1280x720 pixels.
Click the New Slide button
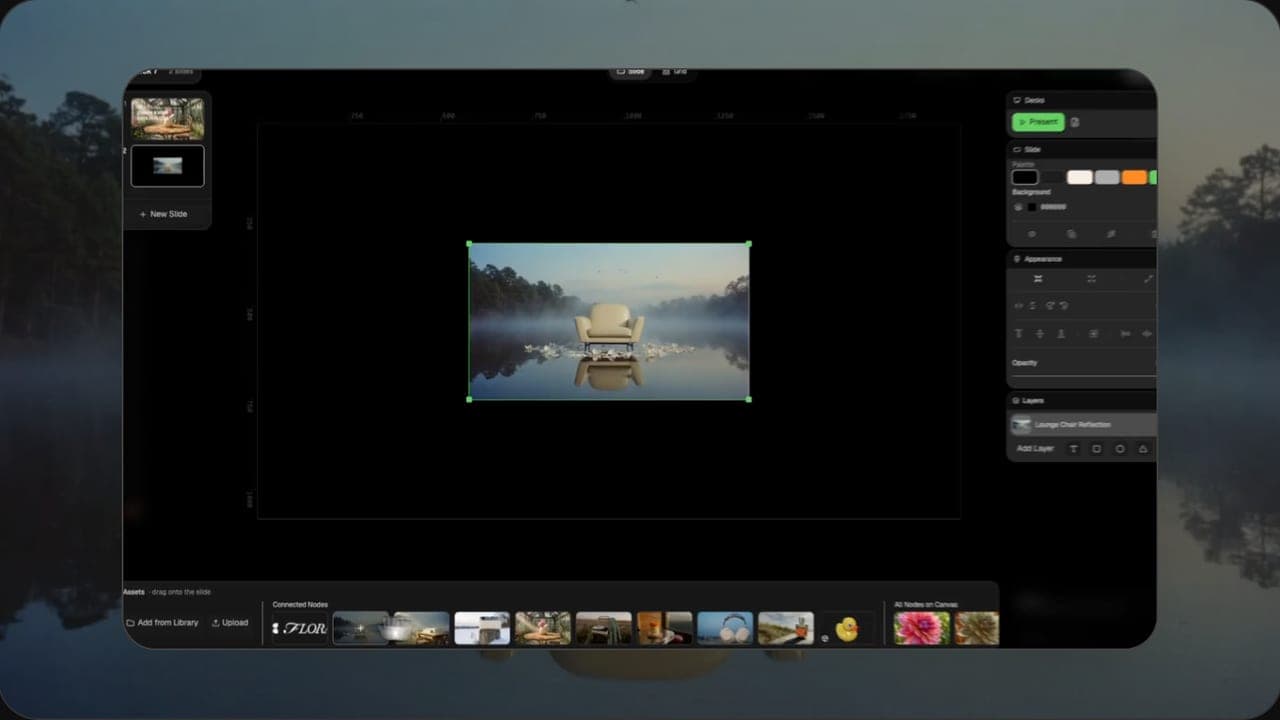point(164,214)
